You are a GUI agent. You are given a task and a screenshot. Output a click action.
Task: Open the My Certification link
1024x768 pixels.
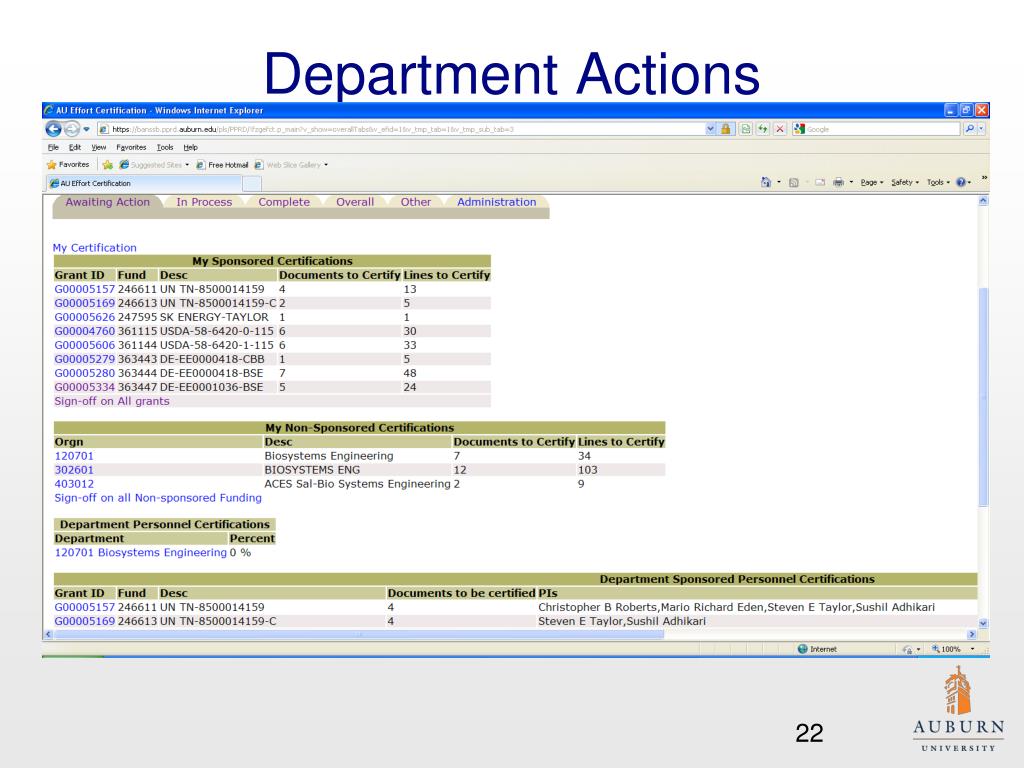point(95,248)
